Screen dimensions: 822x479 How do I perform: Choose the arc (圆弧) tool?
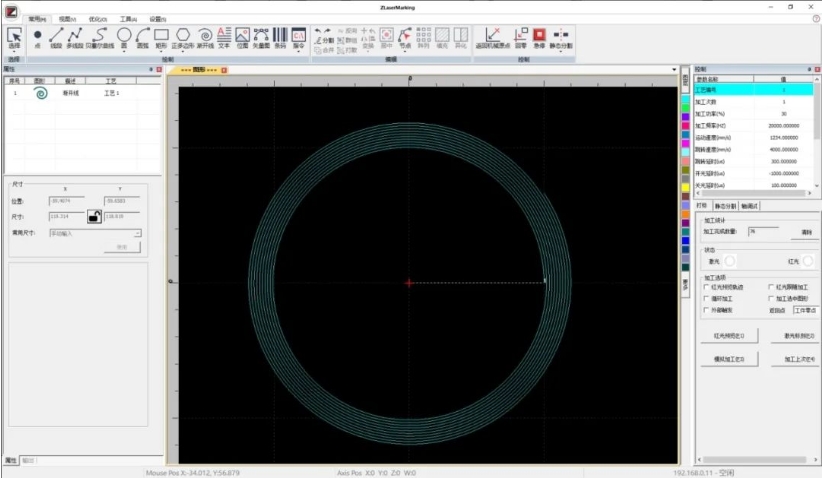(143, 38)
